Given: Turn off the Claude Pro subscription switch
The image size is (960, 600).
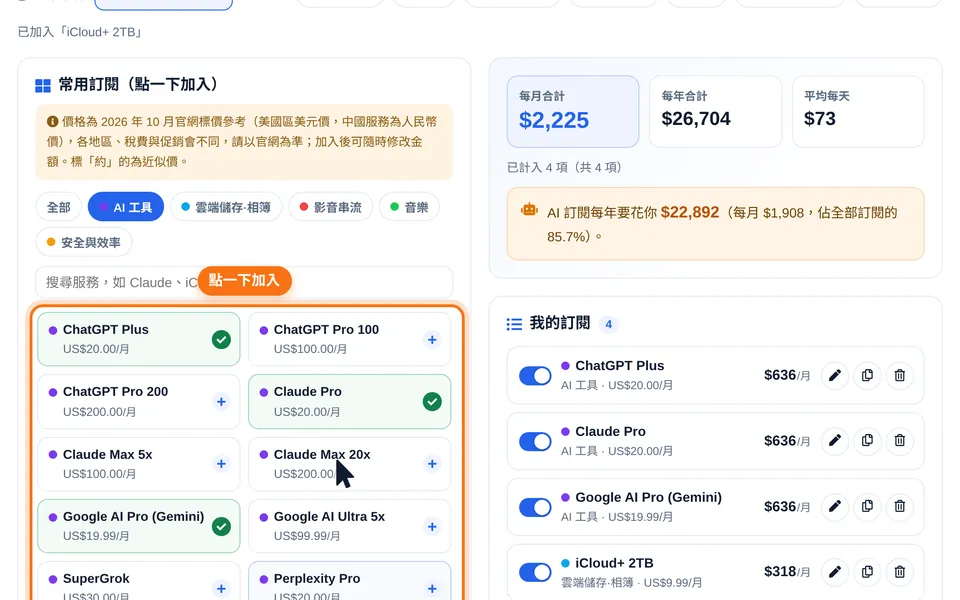Looking at the screenshot, I should click(535, 441).
